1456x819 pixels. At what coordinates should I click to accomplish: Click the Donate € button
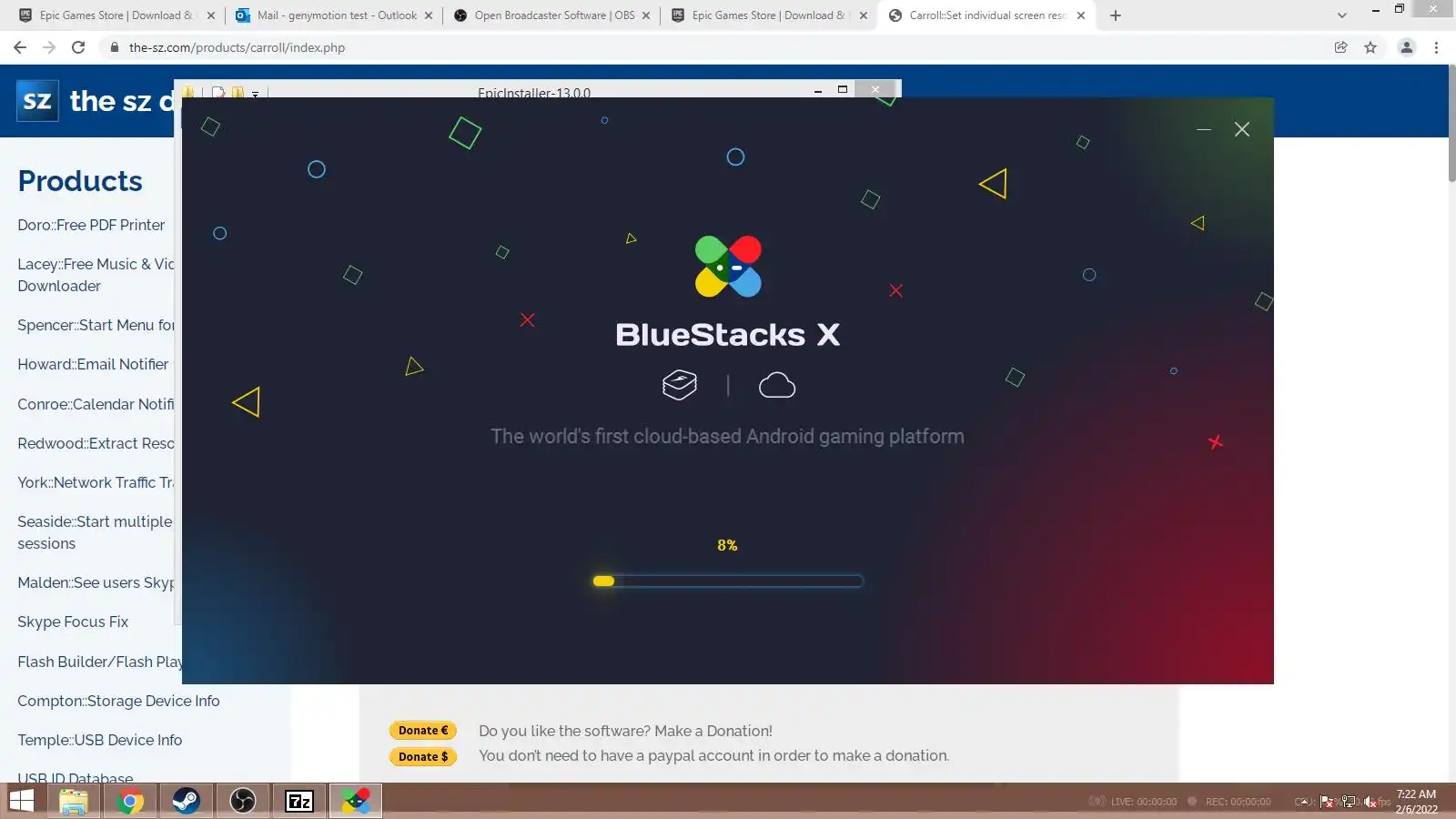(423, 730)
